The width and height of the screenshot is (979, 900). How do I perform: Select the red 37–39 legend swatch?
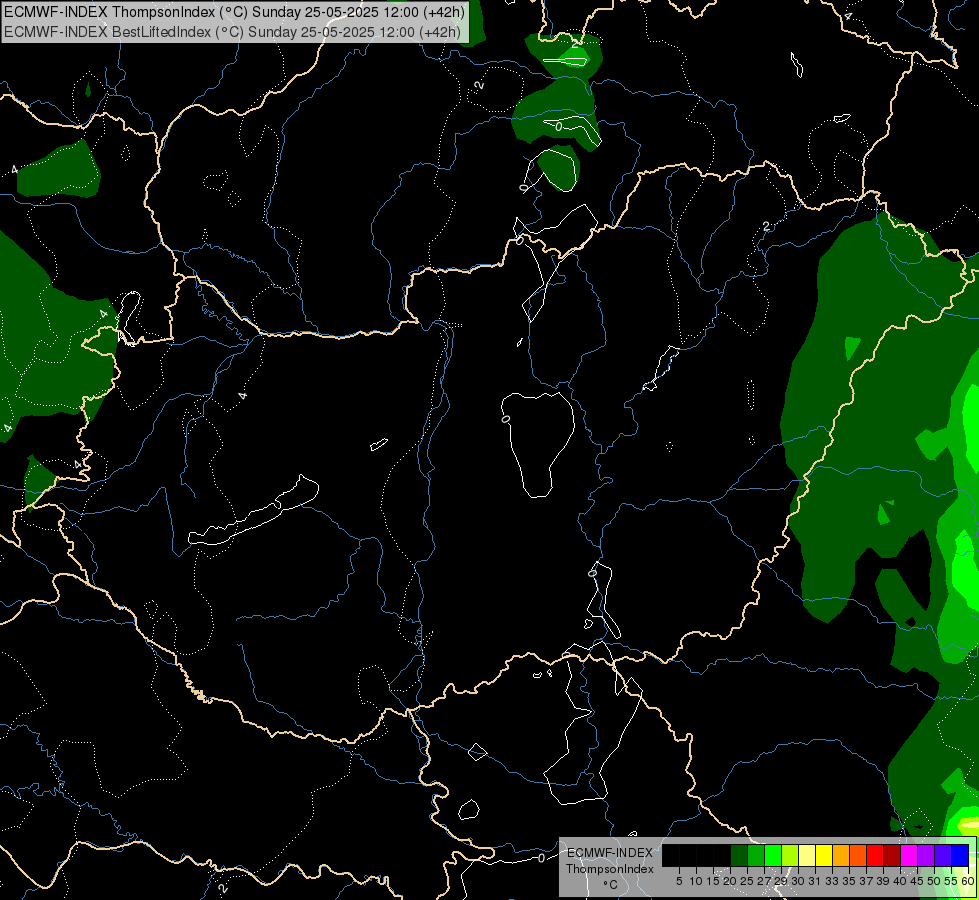point(875,855)
